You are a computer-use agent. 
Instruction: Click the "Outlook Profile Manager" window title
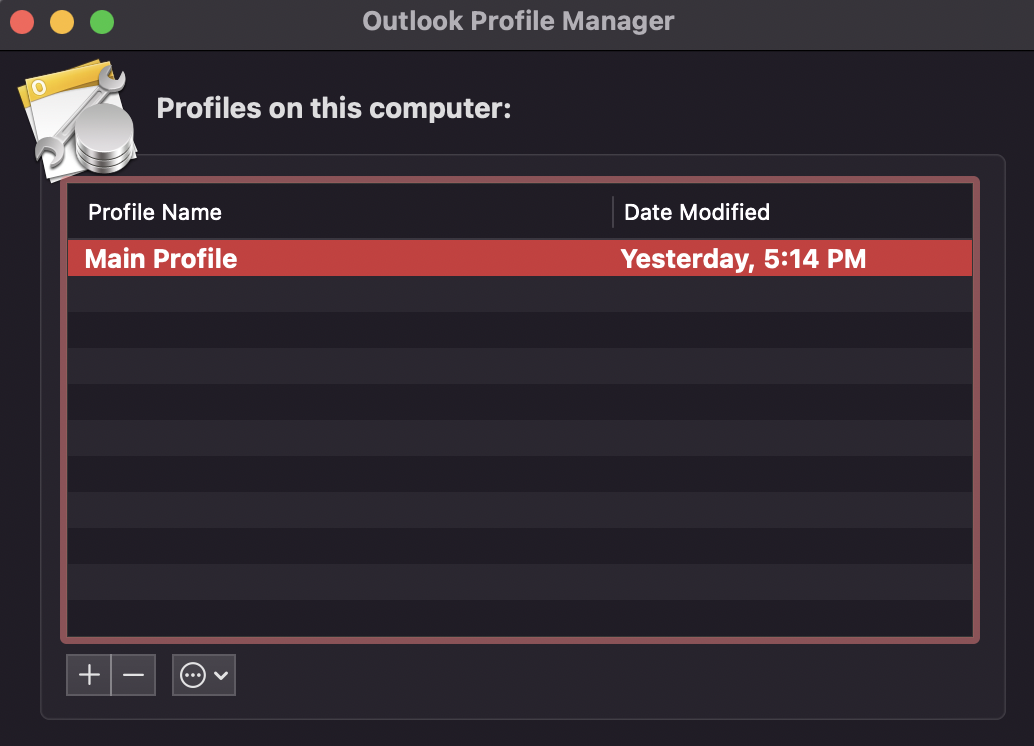[518, 21]
